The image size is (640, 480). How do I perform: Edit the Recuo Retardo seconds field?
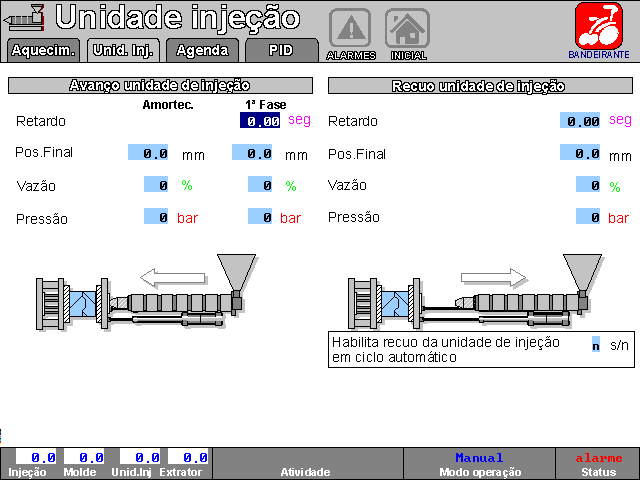click(x=580, y=121)
